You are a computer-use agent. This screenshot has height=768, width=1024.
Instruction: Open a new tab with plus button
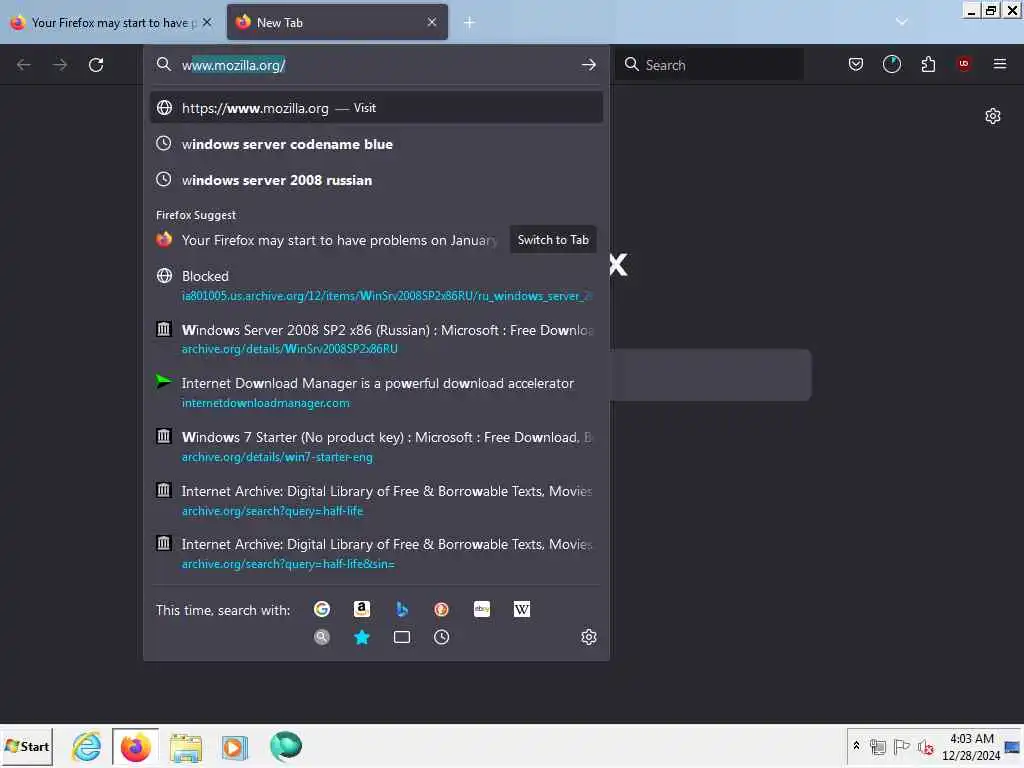(x=469, y=23)
